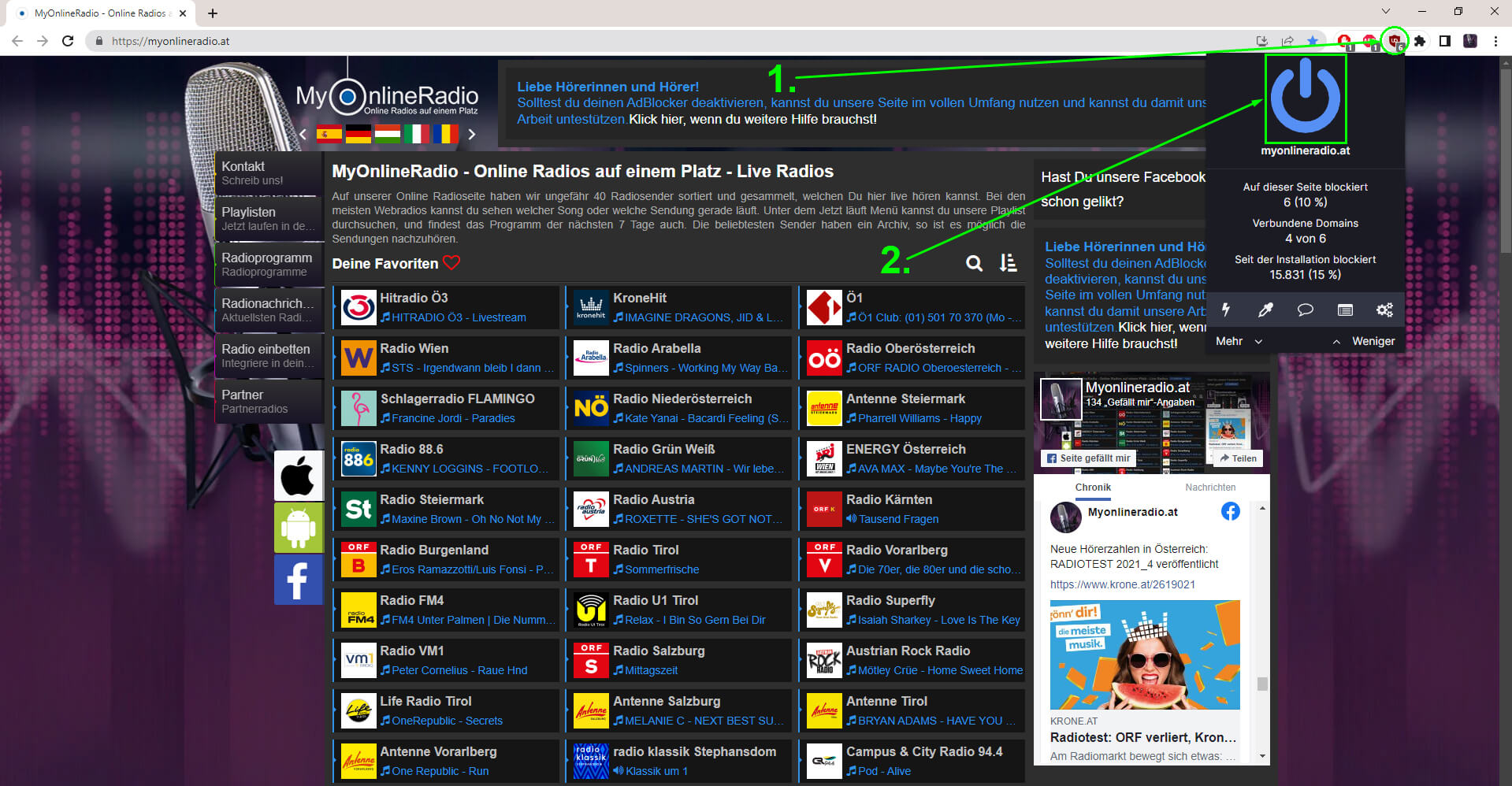
Task: Close the MyOnlineRadio tab
Action: coord(183,13)
